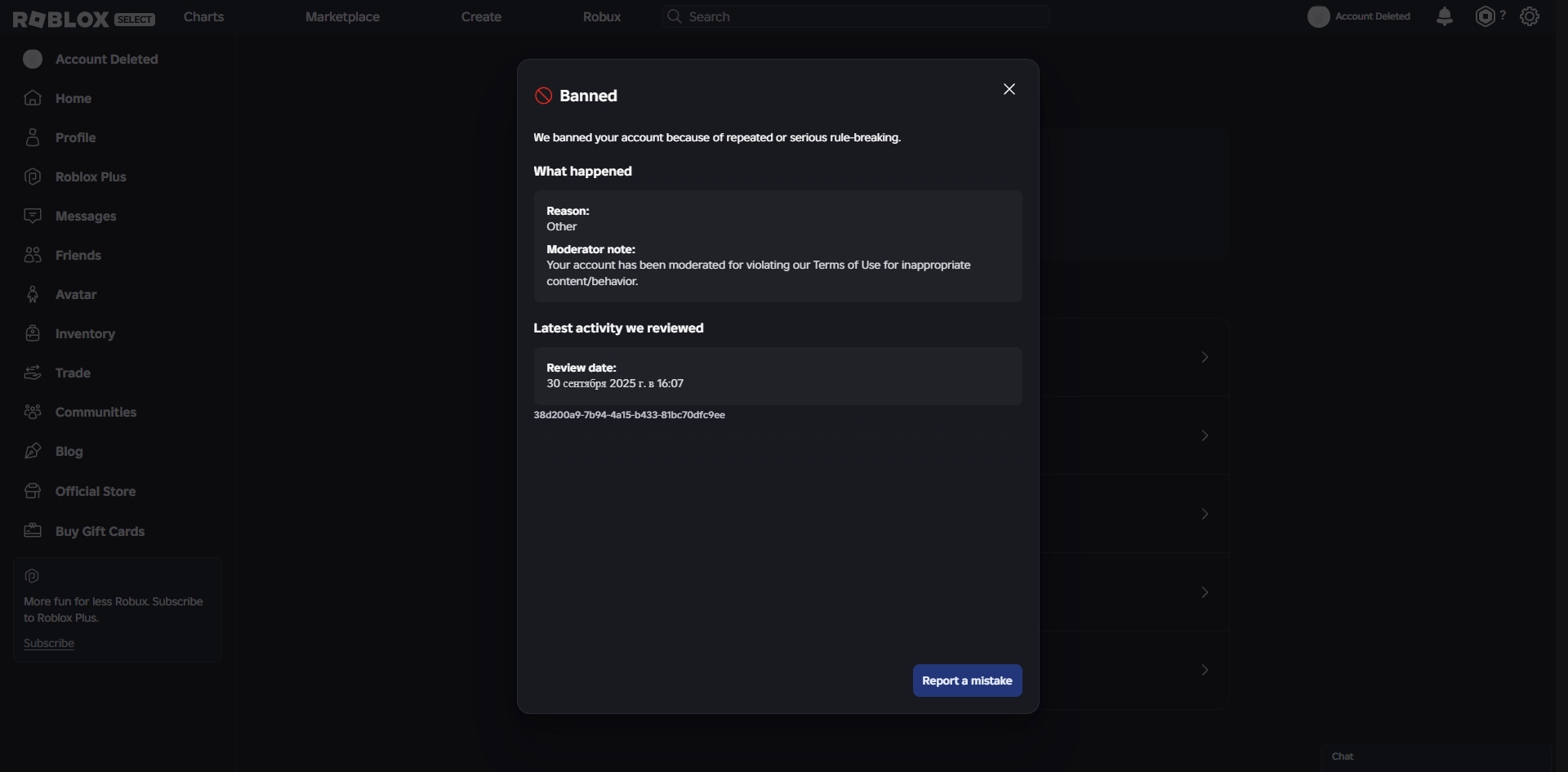This screenshot has width=1568, height=772.
Task: Click Roblox Plus icon in subscribe card
Action: click(x=32, y=576)
